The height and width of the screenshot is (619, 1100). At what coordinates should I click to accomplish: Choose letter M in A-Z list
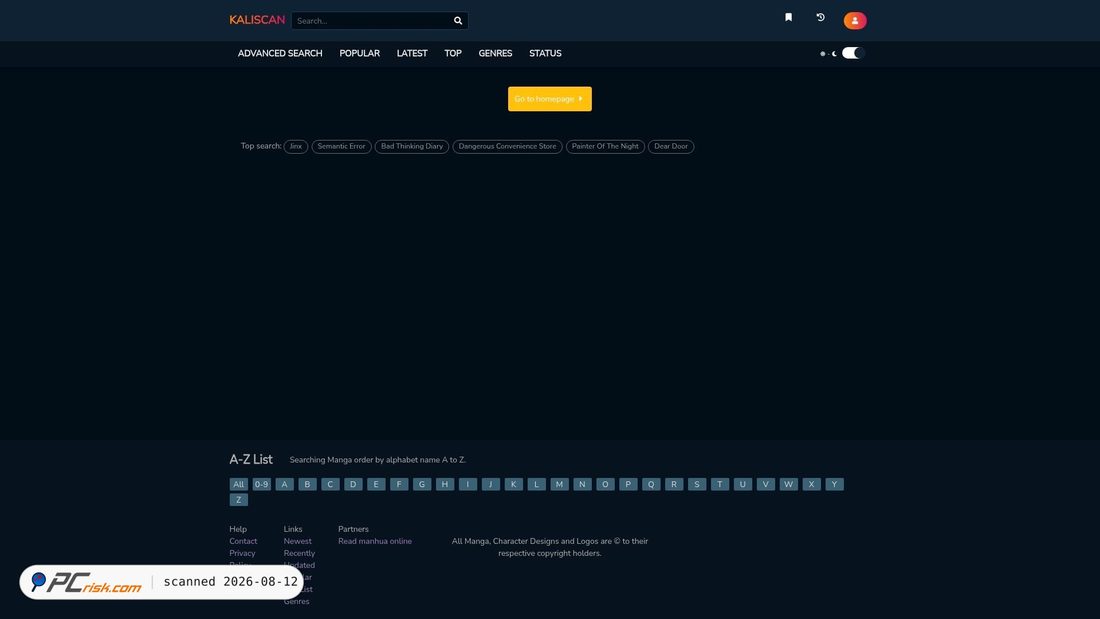(x=559, y=484)
